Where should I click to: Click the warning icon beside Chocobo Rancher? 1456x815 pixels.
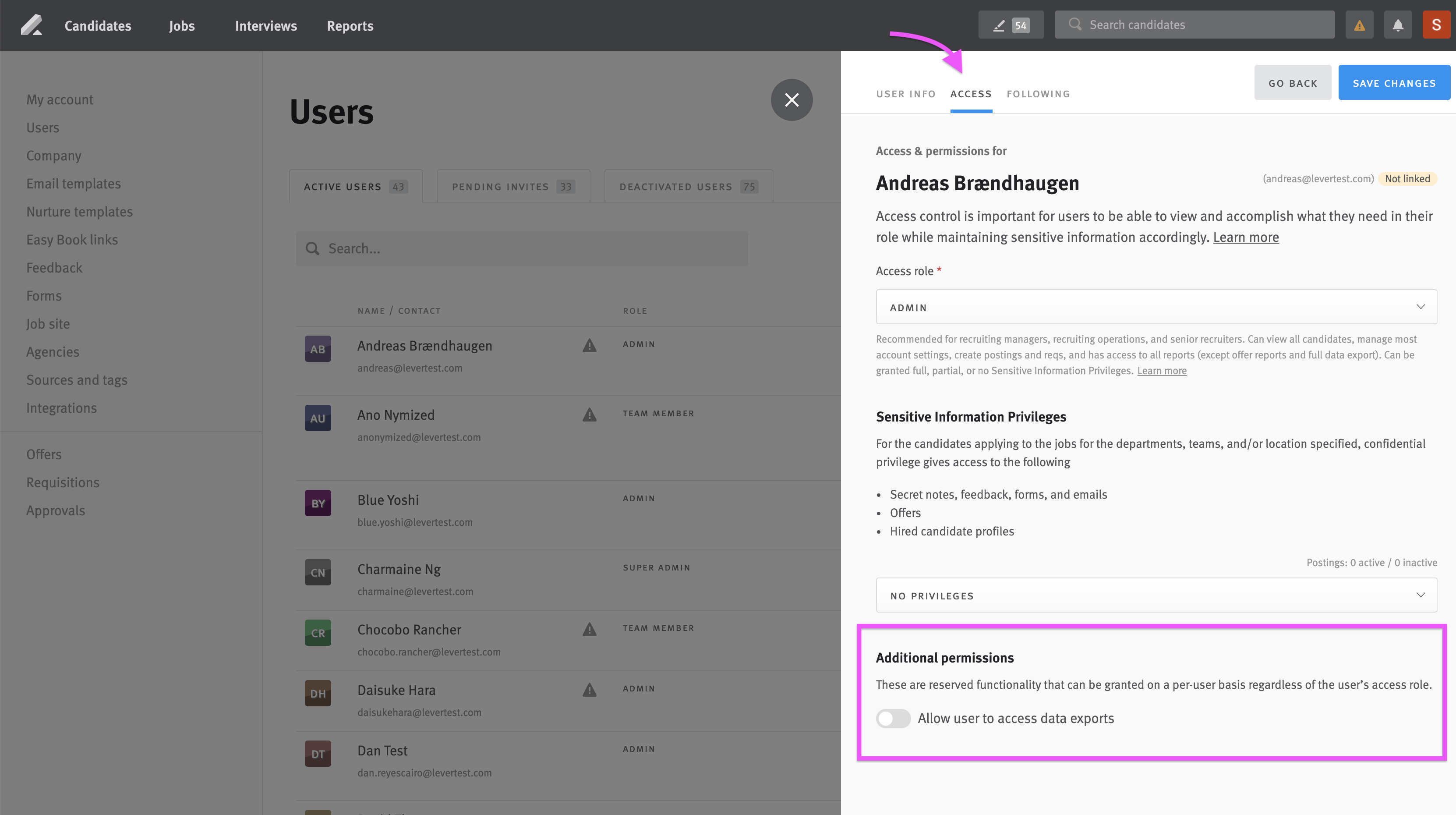pyautogui.click(x=590, y=630)
